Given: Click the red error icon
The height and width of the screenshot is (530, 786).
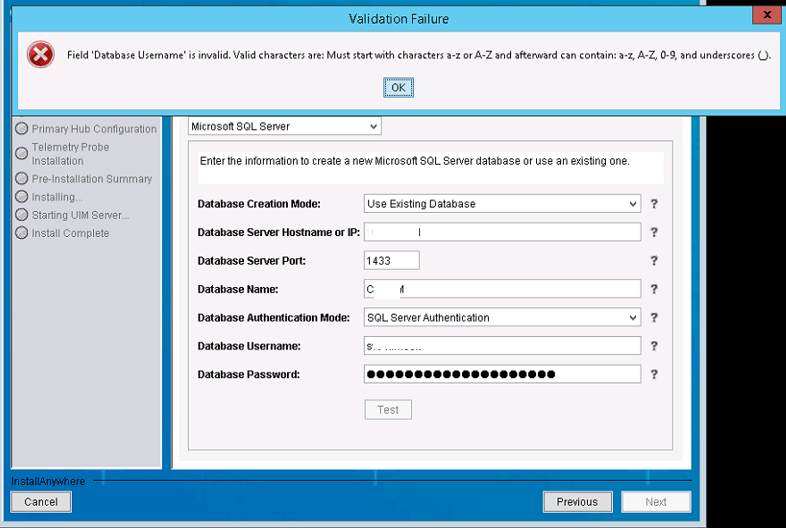Looking at the screenshot, I should click(x=40, y=56).
